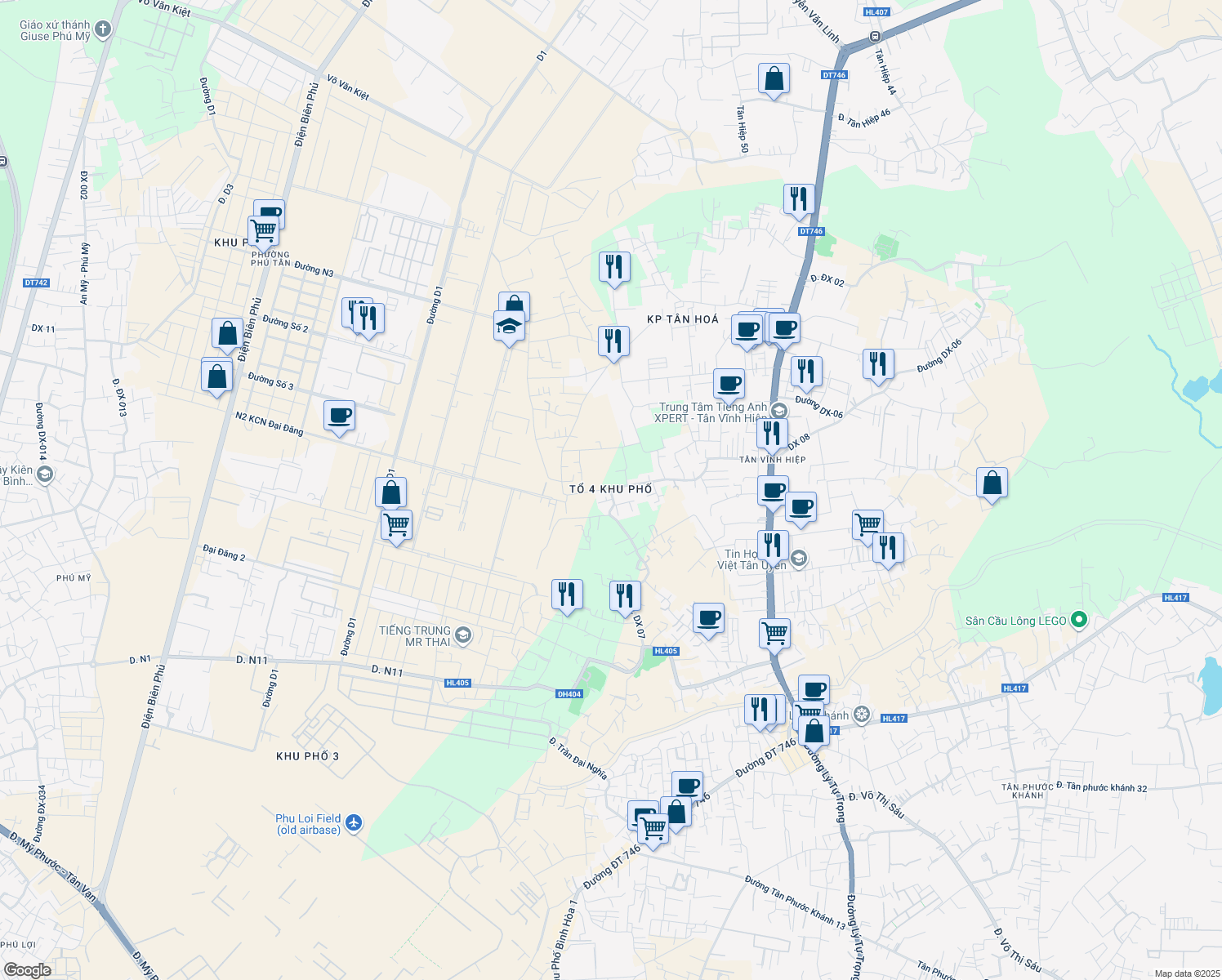Click the PHƯỜNG PHÚ TÂN label
The image size is (1222, 980).
point(270,259)
